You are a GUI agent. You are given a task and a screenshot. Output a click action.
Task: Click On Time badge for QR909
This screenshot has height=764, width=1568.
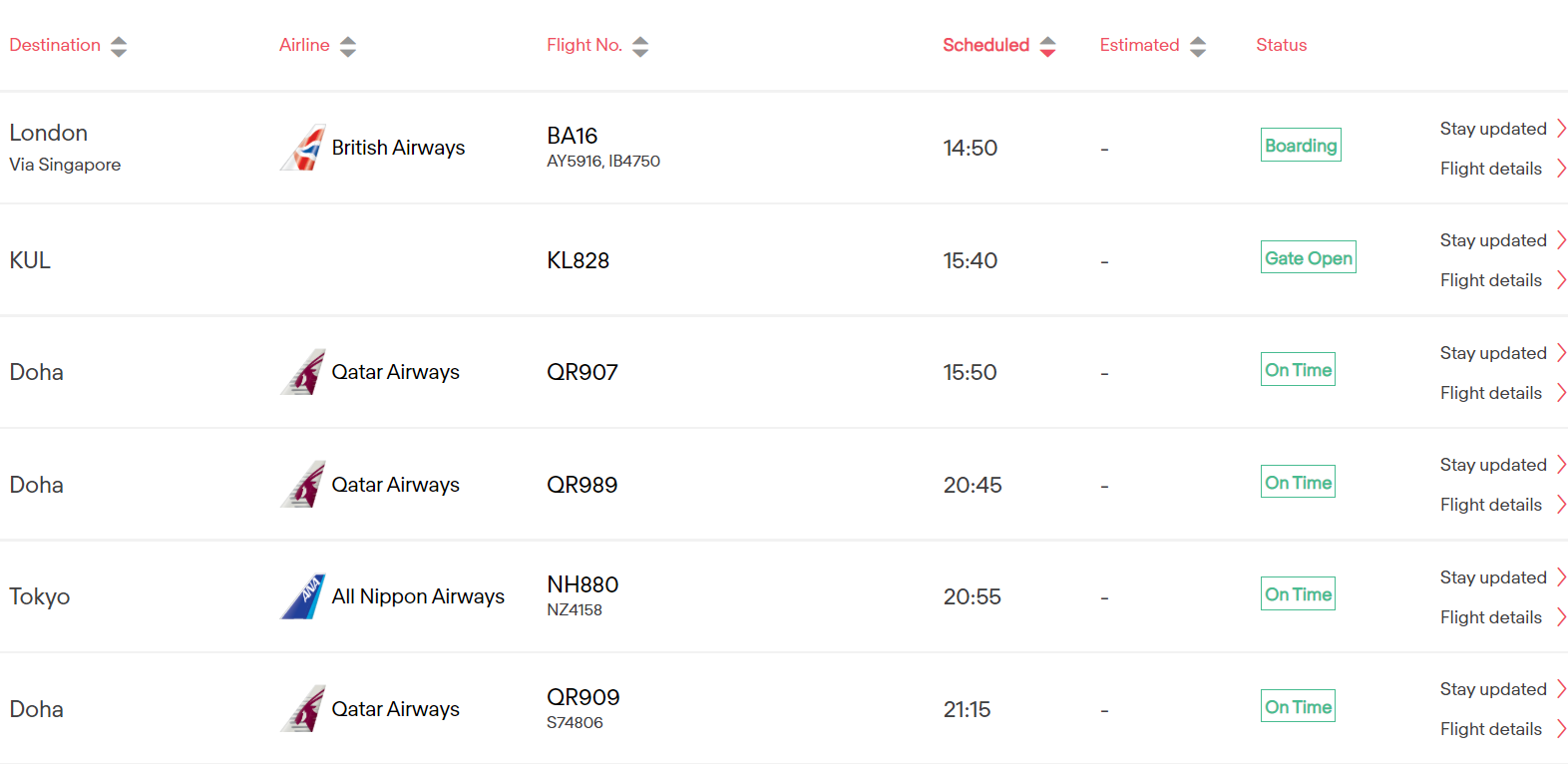click(x=1298, y=706)
